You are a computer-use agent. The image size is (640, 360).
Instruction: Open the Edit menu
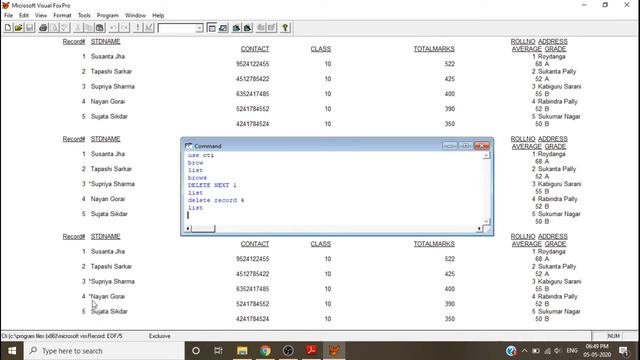[x=24, y=16]
